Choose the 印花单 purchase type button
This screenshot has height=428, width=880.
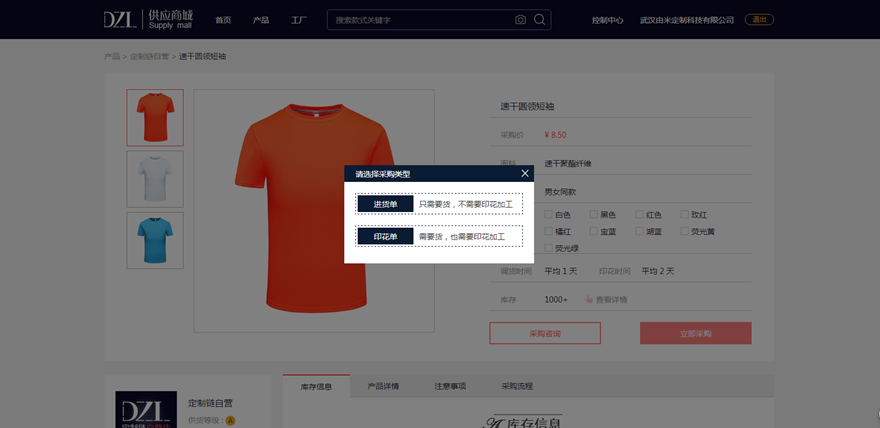385,237
